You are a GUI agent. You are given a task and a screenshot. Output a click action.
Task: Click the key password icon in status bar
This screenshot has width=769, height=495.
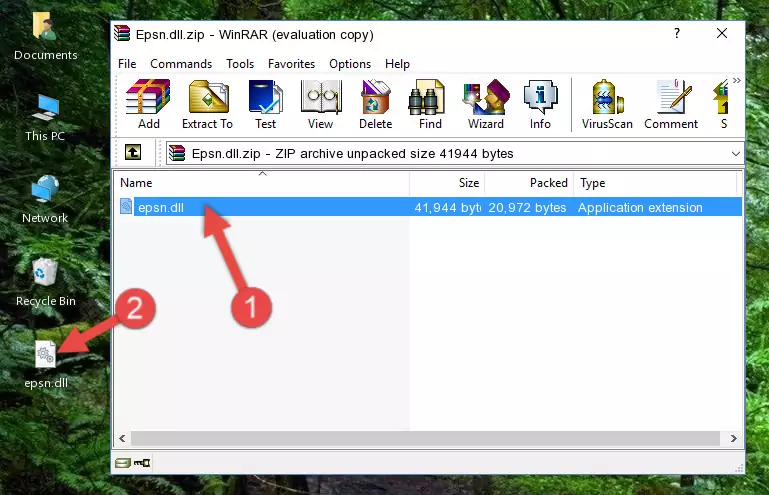[142, 463]
